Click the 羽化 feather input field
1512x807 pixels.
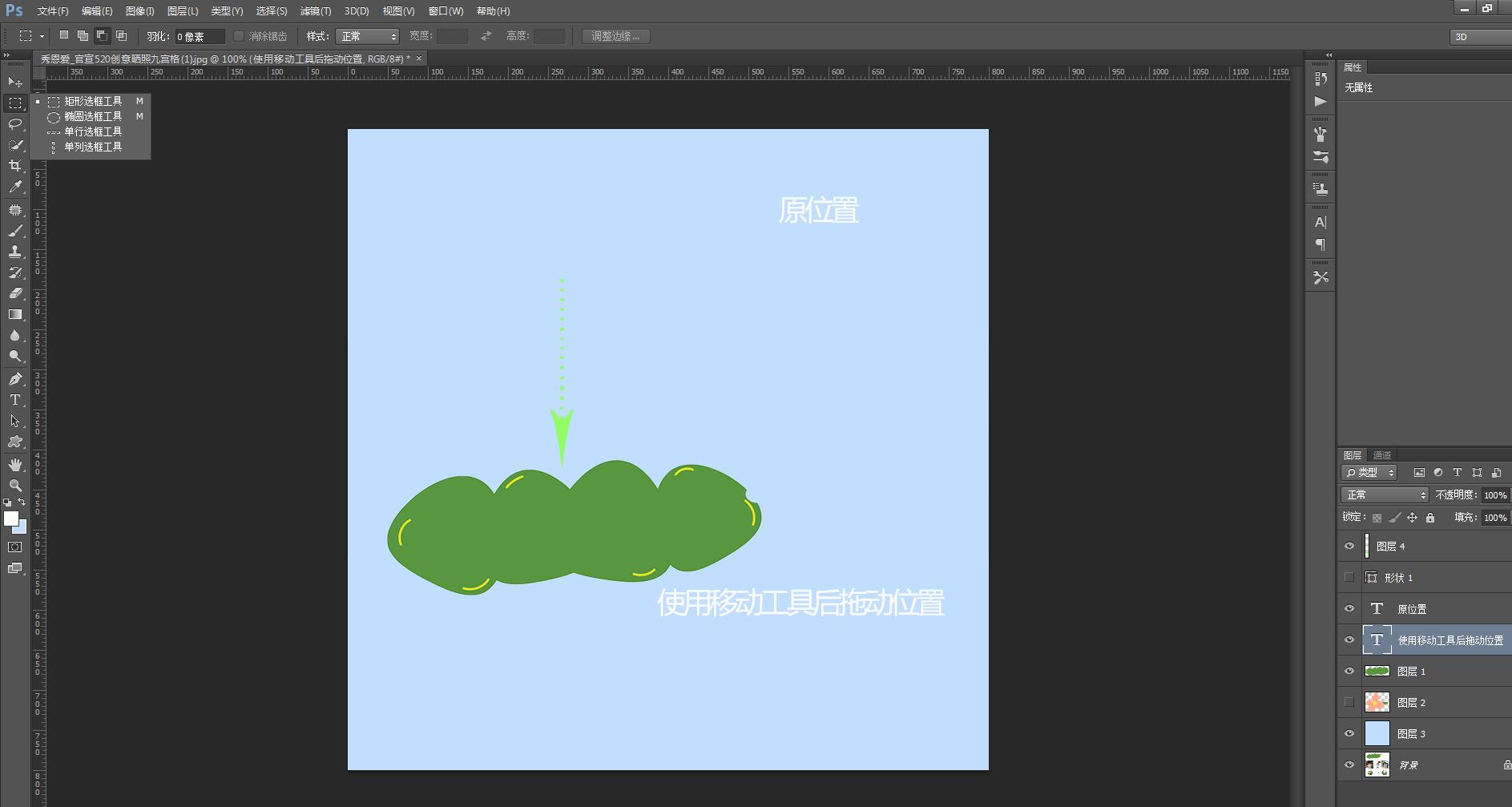pos(199,37)
